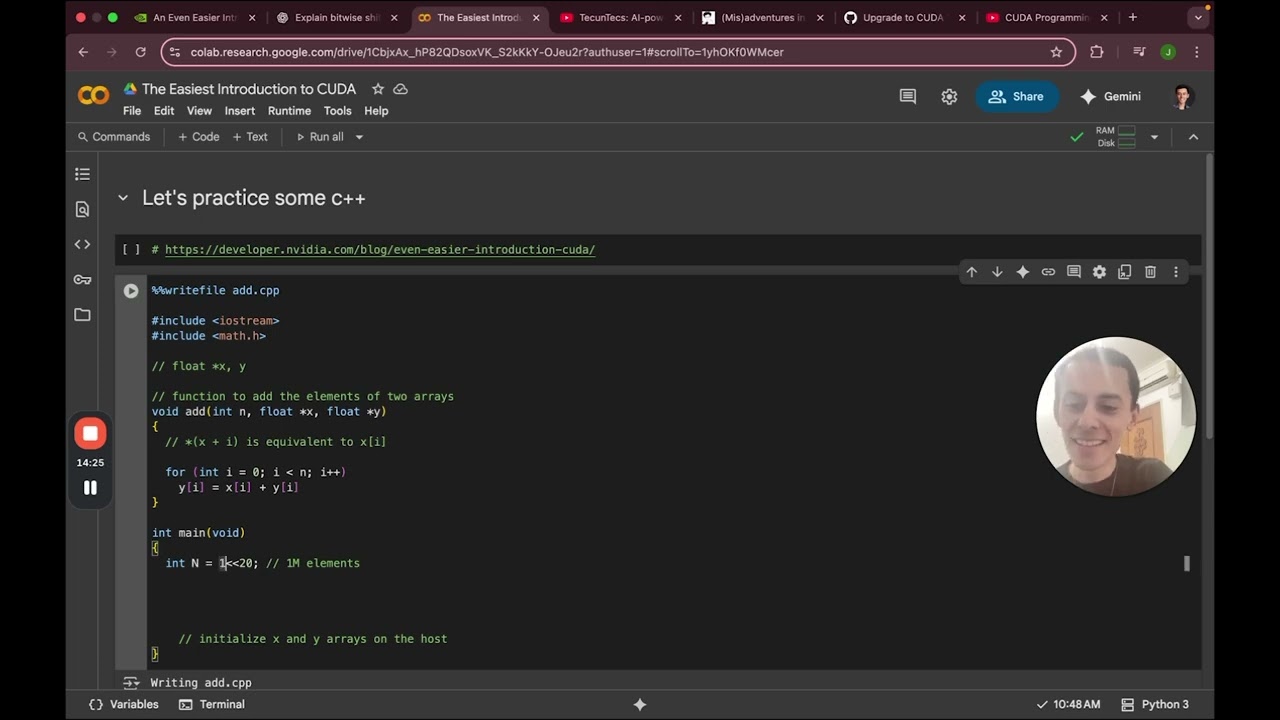Expand the Run all dropdown arrow
Image resolution: width=1280 pixels, height=720 pixels.
(x=359, y=137)
